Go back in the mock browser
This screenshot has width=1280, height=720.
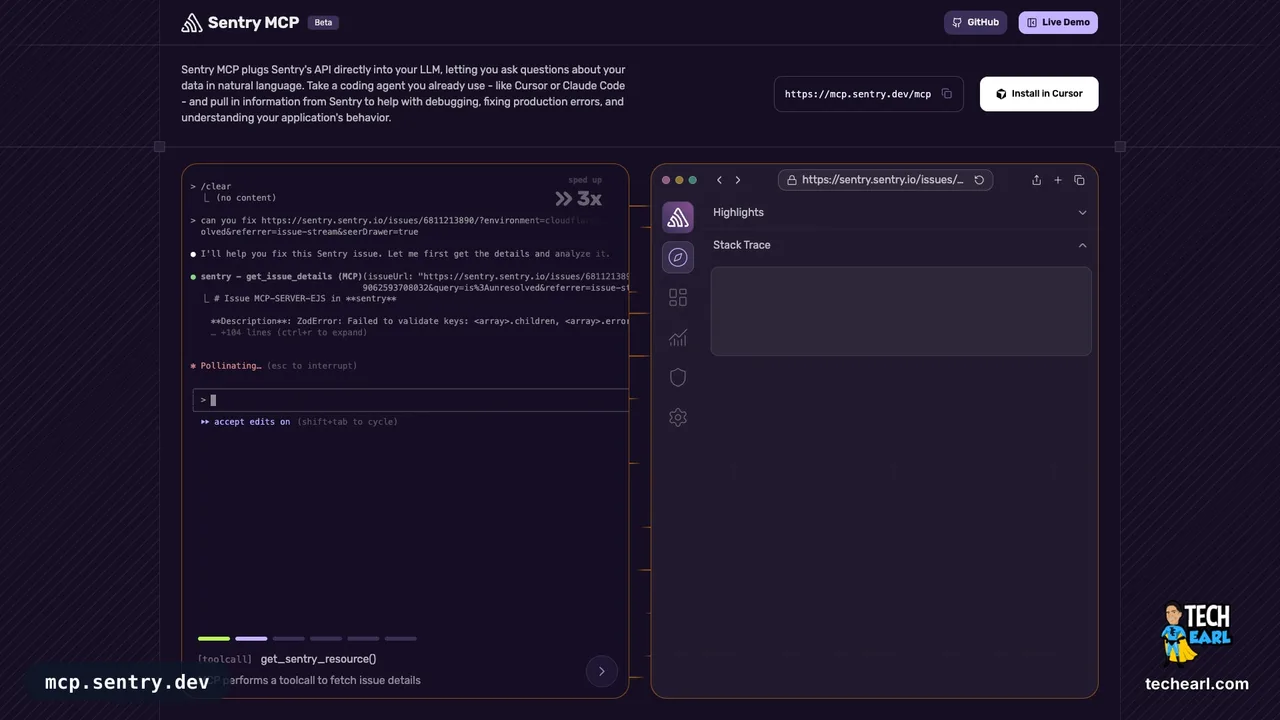[x=719, y=180]
